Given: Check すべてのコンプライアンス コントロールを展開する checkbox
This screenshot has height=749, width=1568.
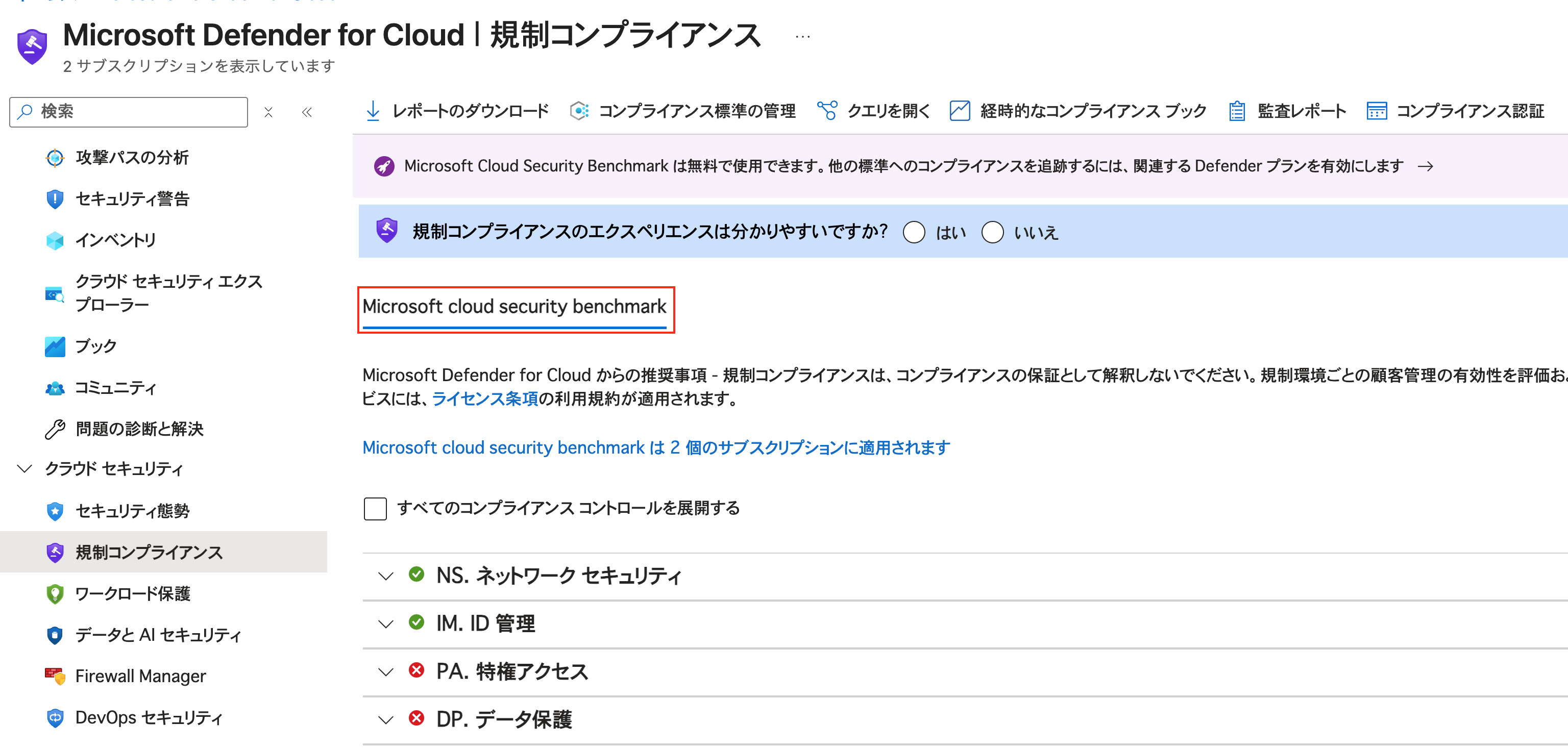Looking at the screenshot, I should pos(375,508).
